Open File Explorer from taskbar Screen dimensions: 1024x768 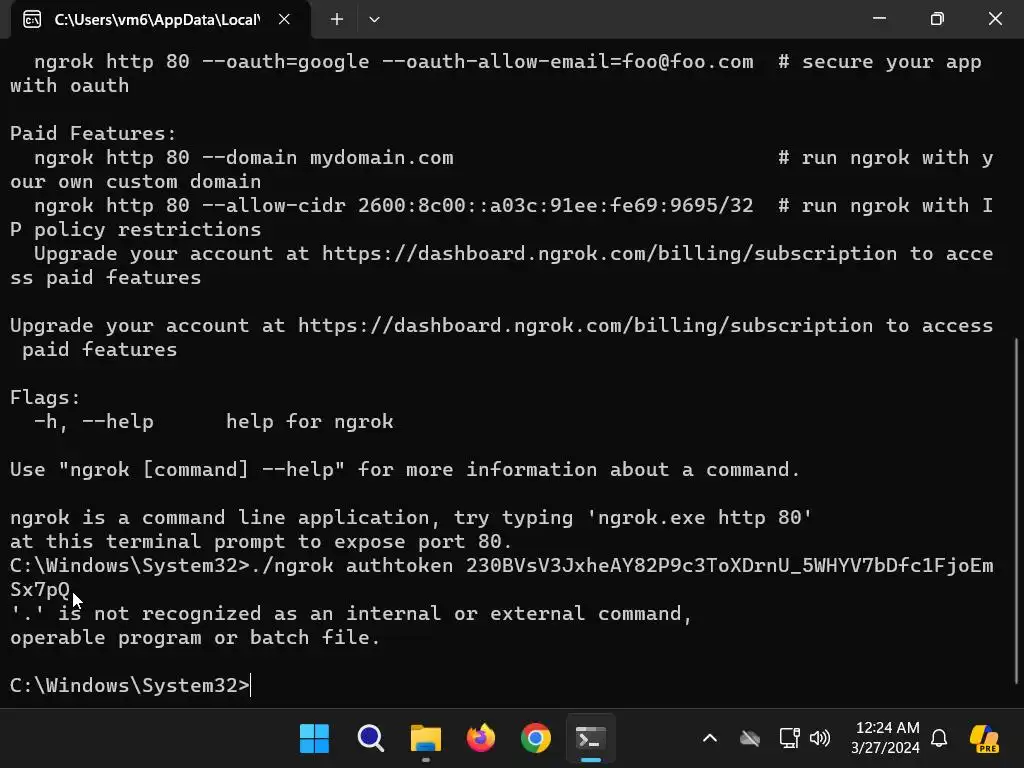point(426,739)
